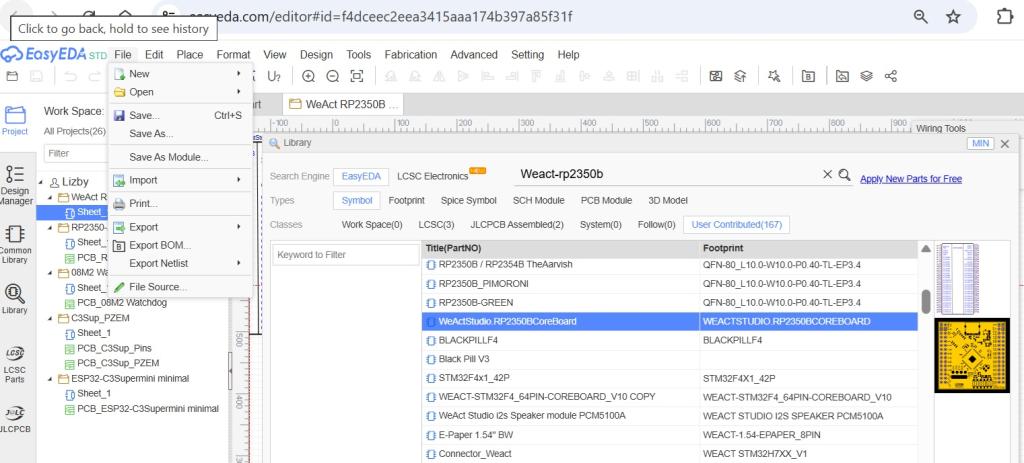Choose Save As Module from File menu
1024x463 pixels.
pos(168,157)
